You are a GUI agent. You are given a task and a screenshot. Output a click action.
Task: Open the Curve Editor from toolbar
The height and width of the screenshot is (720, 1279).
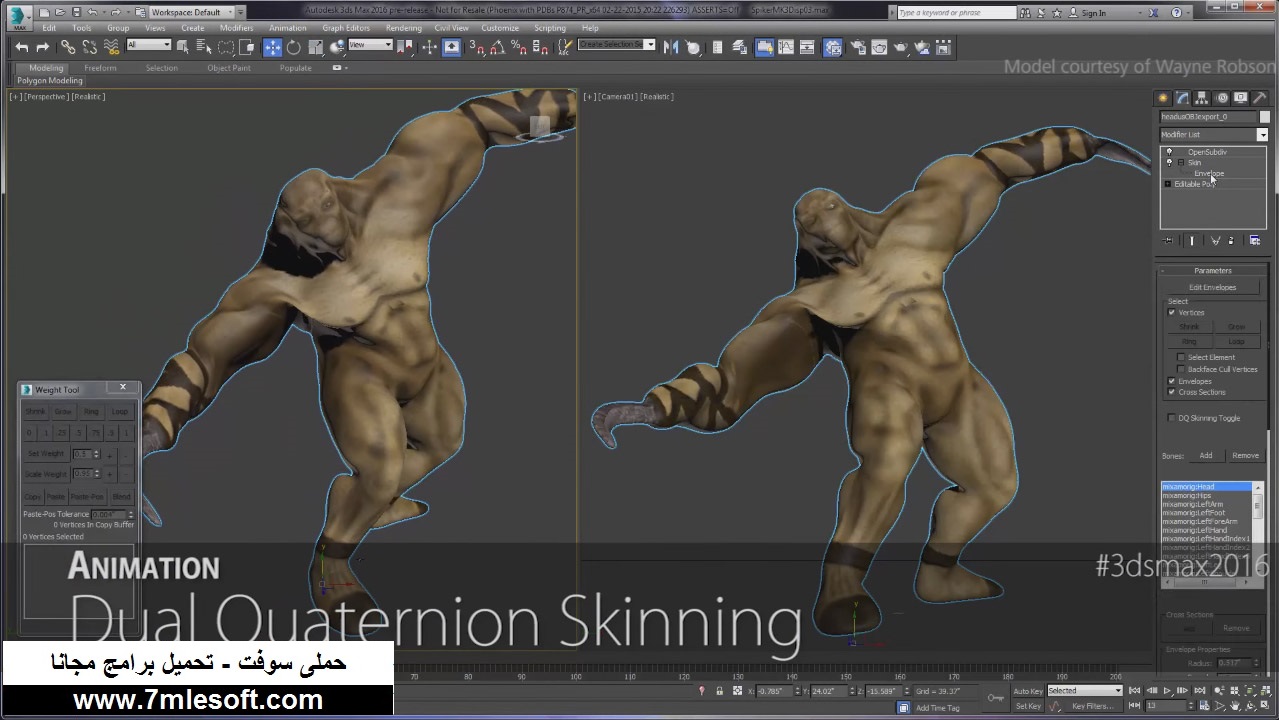786,47
